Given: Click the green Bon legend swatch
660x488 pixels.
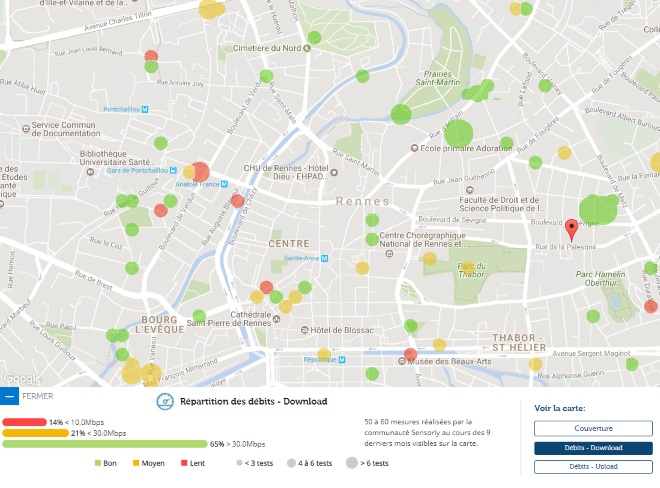Looking at the screenshot, I should (98, 463).
